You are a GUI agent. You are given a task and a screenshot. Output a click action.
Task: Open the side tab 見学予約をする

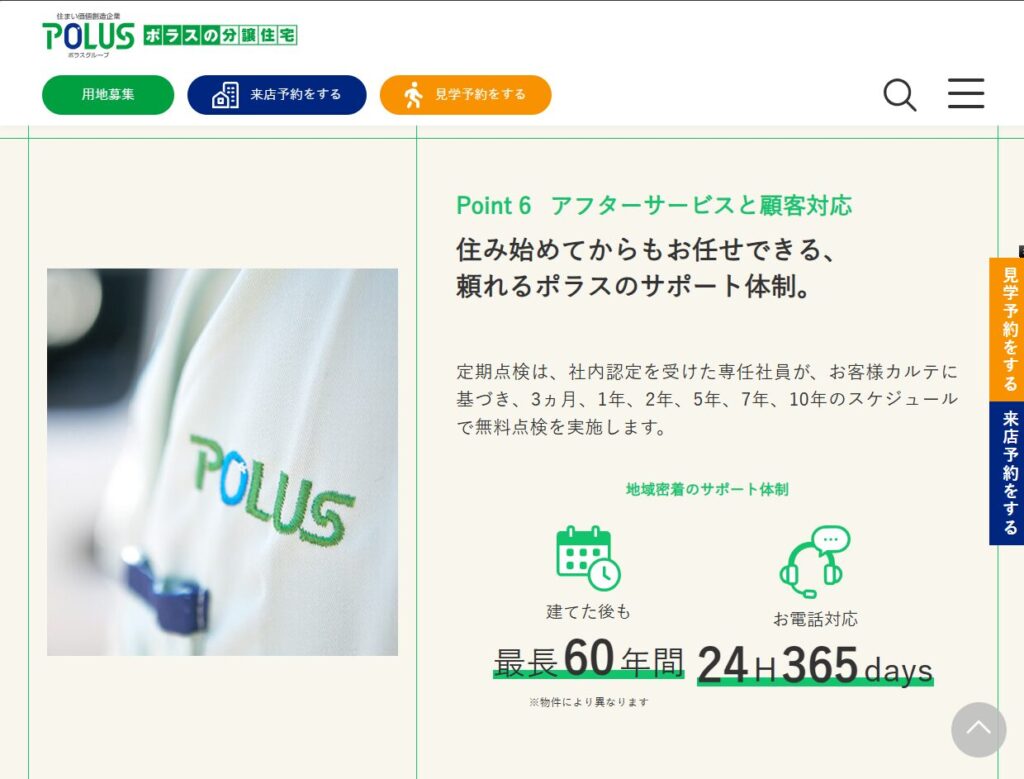[1007, 329]
